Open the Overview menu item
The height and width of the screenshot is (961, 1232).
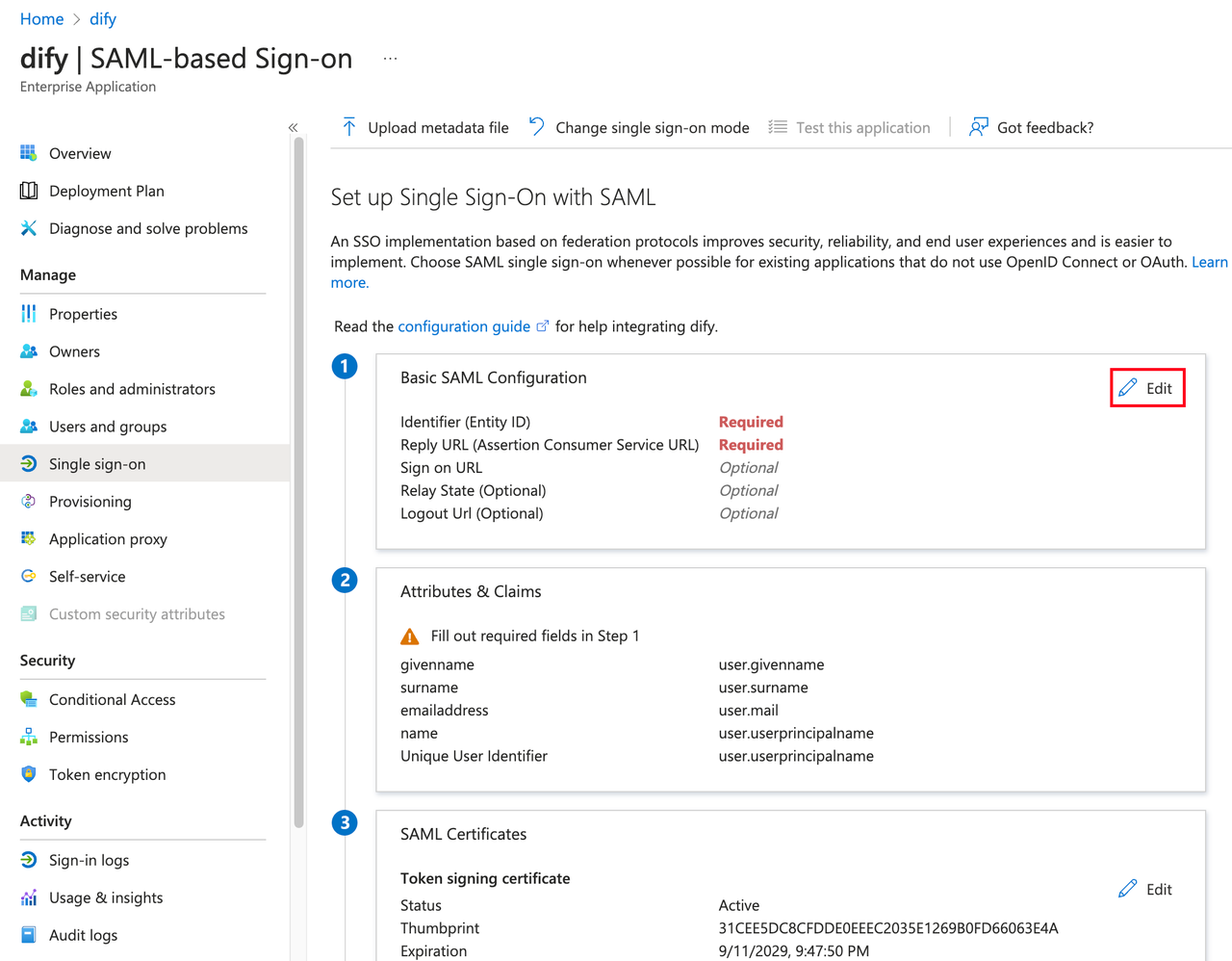click(x=80, y=153)
